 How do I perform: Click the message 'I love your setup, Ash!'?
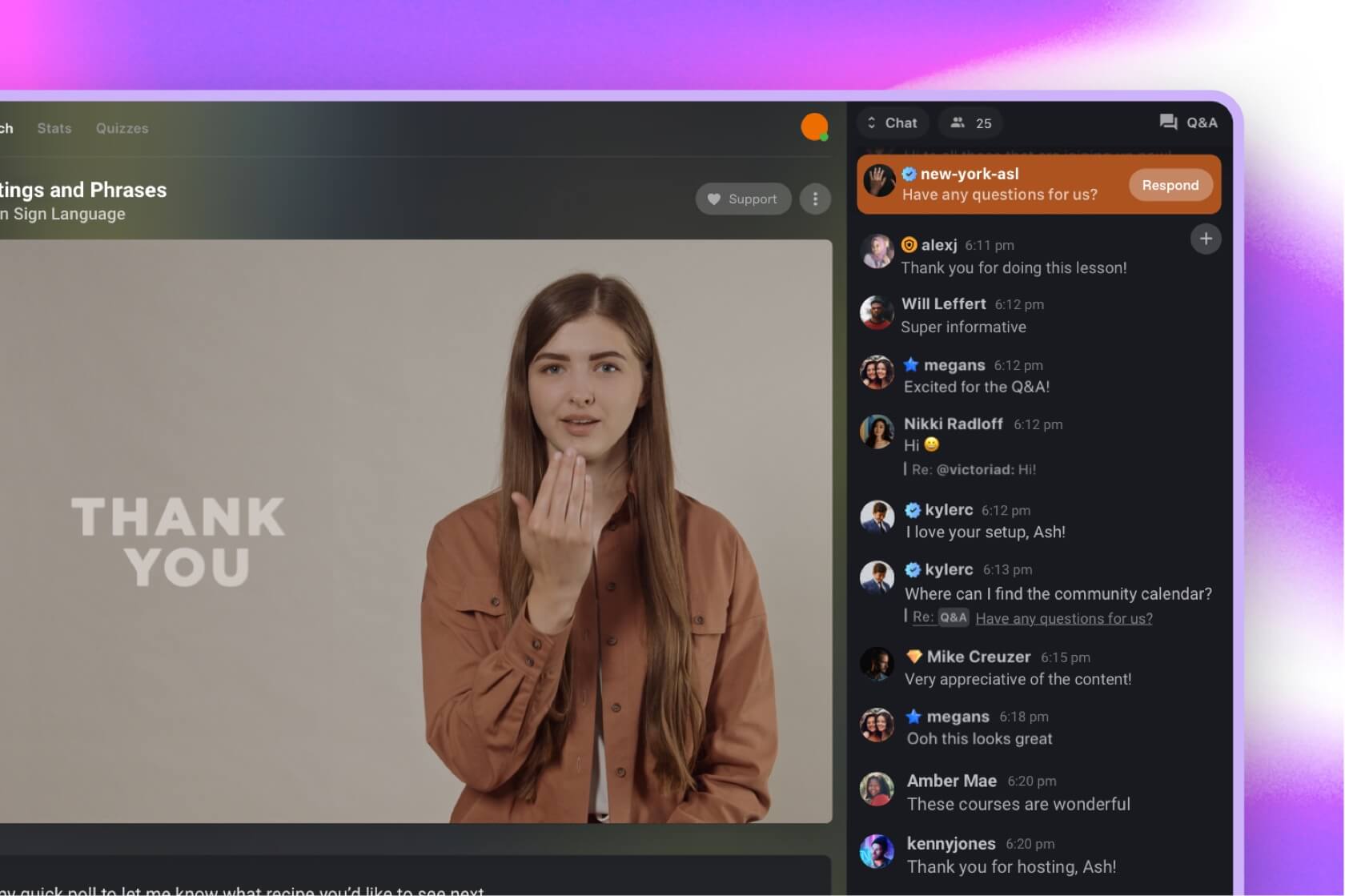(x=986, y=532)
